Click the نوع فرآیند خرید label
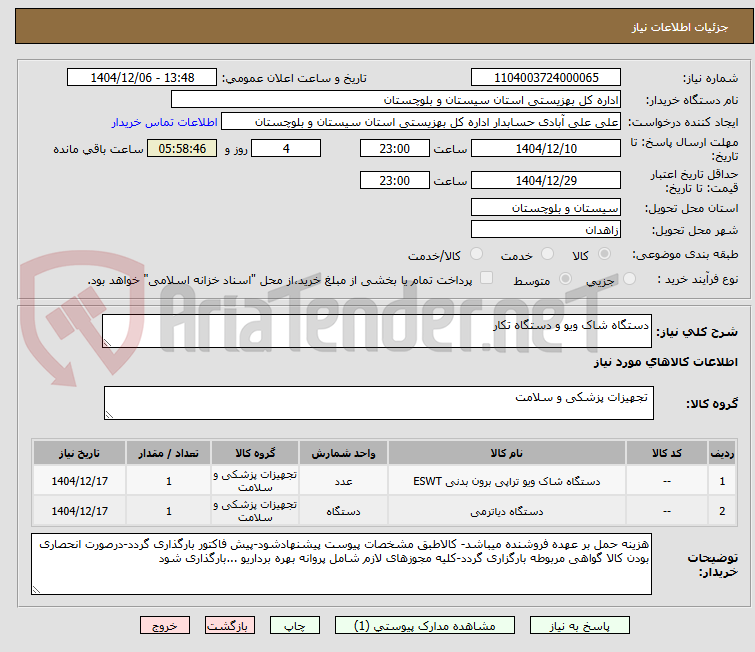 point(698,279)
